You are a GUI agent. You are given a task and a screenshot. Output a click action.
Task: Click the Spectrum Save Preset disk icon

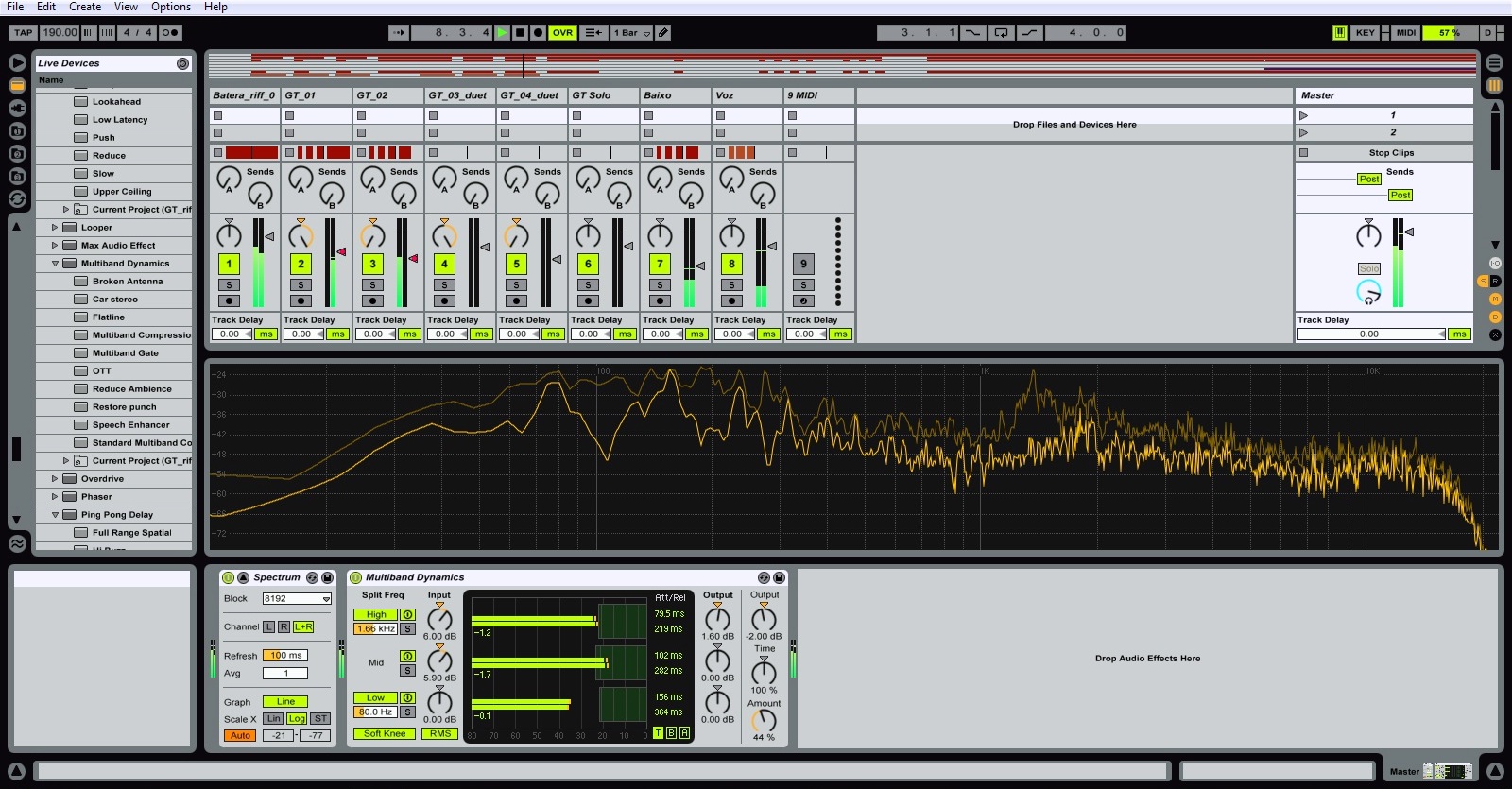(327, 577)
